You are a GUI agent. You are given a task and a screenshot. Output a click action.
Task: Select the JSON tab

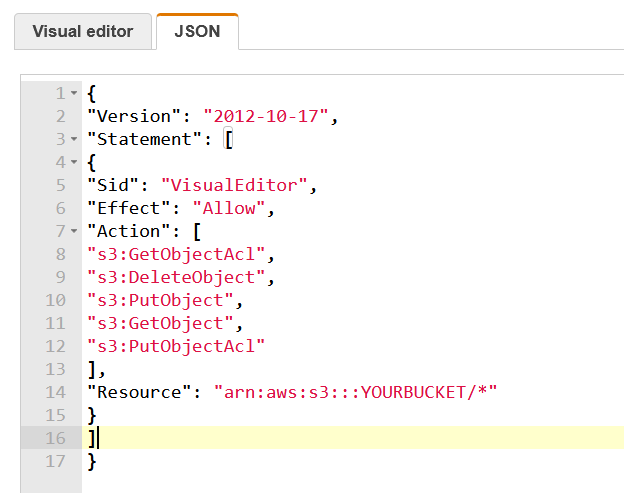pyautogui.click(x=197, y=31)
